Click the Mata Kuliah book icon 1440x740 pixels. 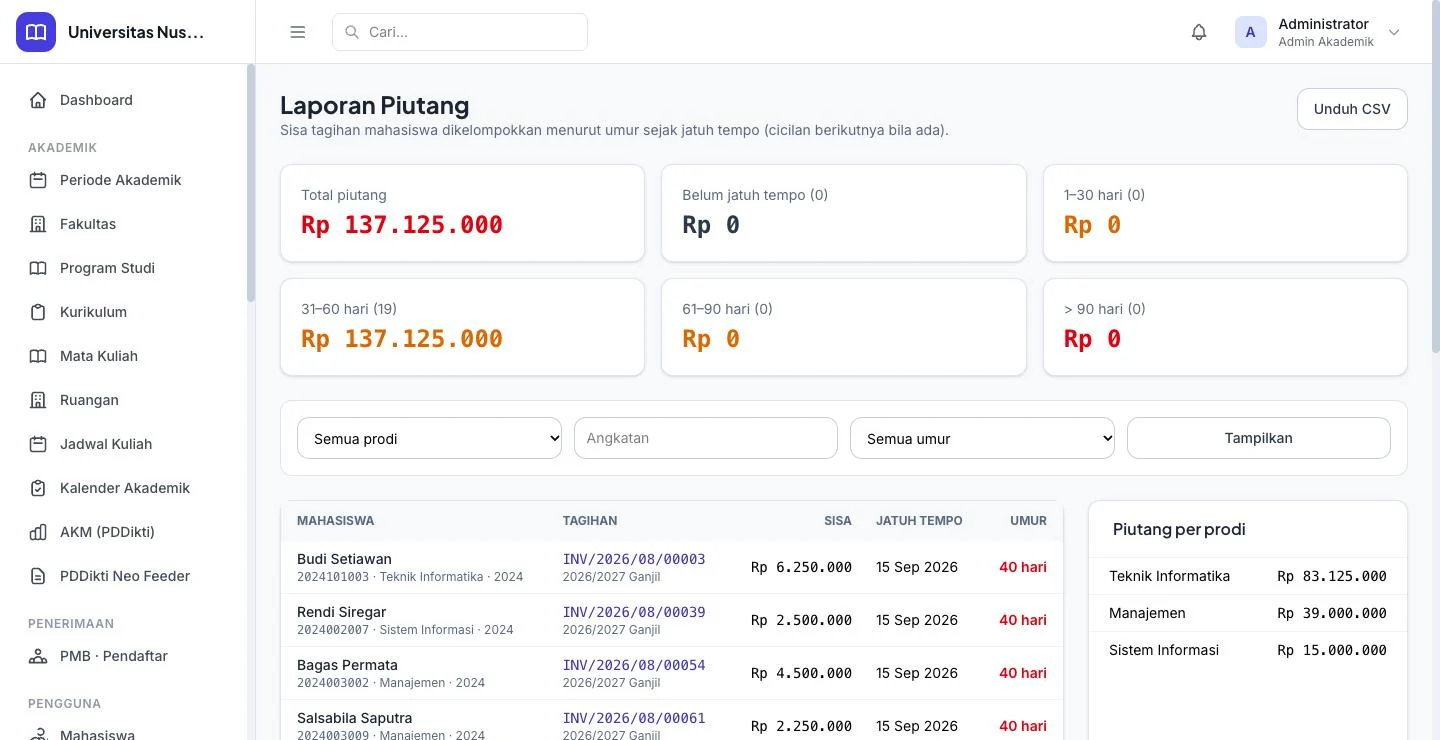pyautogui.click(x=38, y=356)
